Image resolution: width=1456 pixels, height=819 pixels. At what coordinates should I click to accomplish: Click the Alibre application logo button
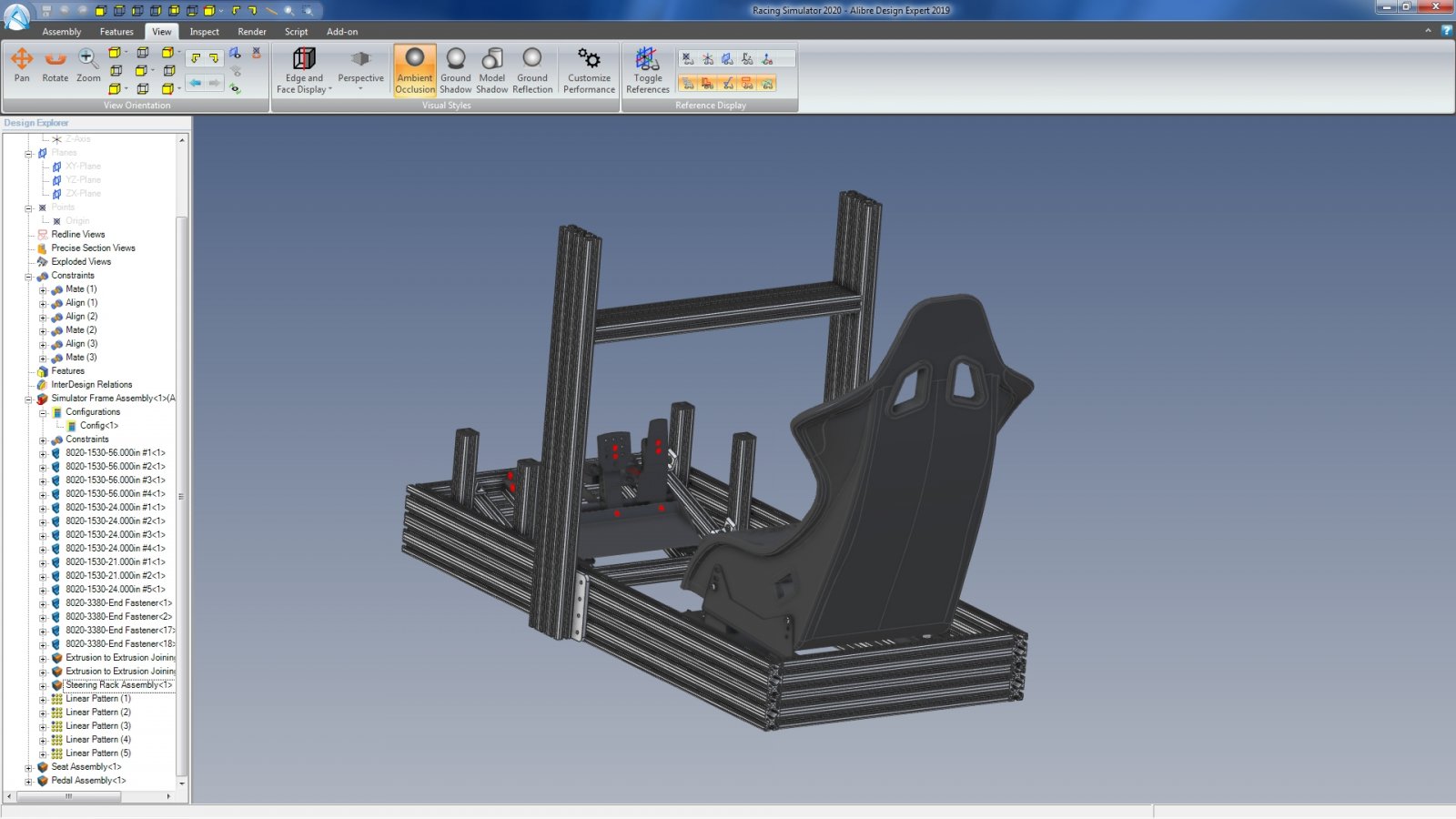click(x=16, y=16)
